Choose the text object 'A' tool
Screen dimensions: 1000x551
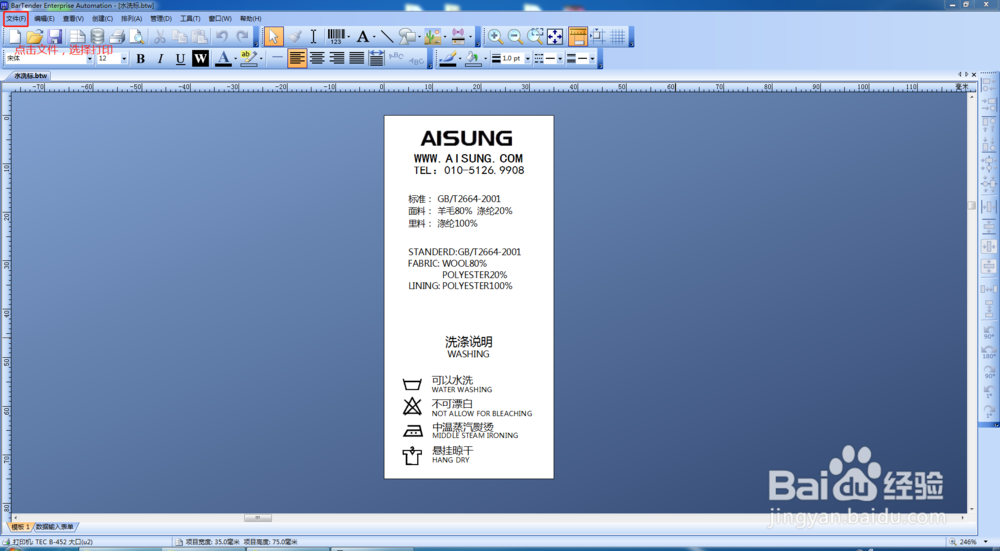tap(362, 36)
